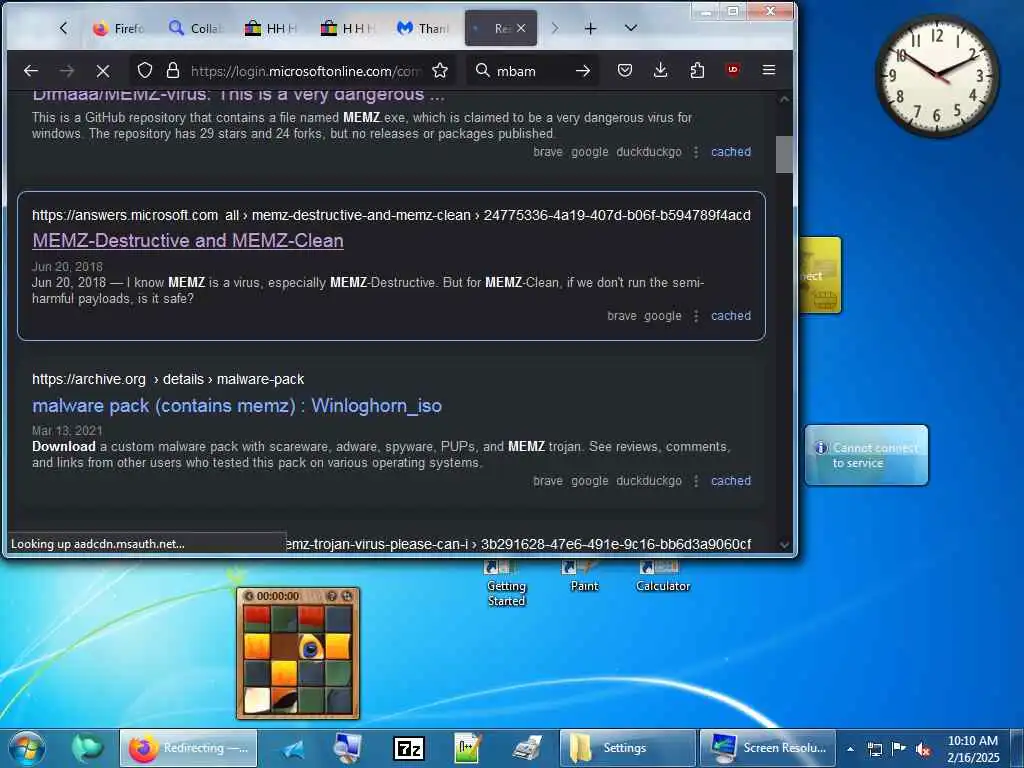This screenshot has height=768, width=1024.
Task: Bookmark this page with the star icon
Action: (440, 71)
